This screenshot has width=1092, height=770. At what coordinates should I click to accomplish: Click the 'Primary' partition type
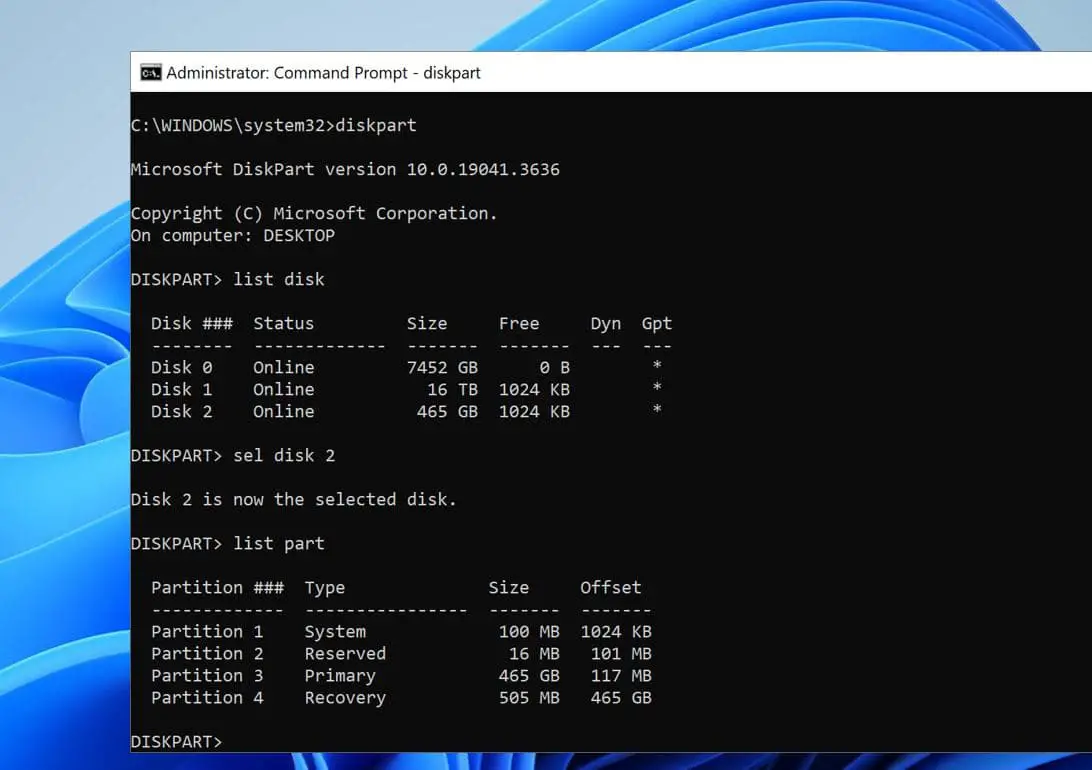tap(340, 676)
